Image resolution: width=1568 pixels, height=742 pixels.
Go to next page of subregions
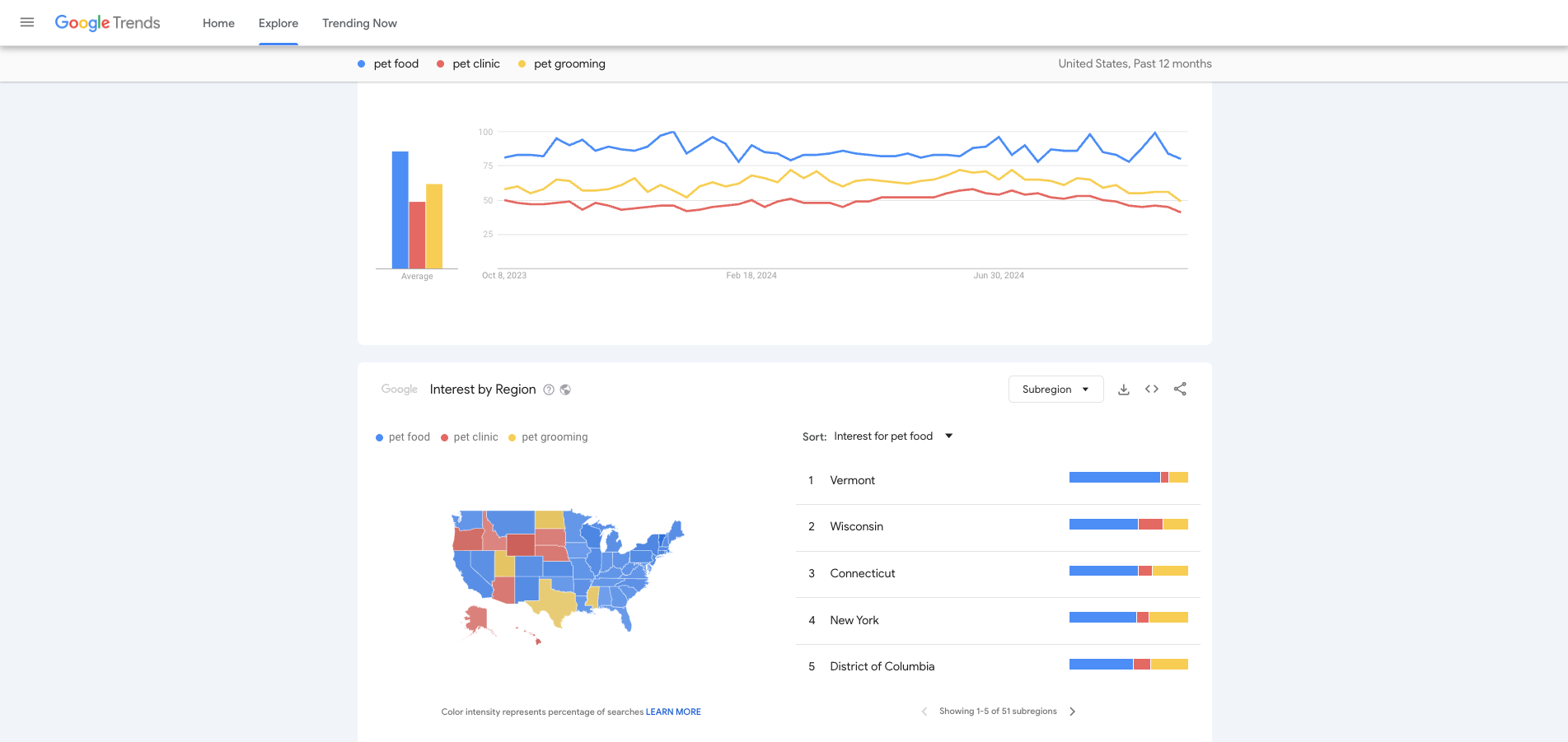pos(1072,712)
